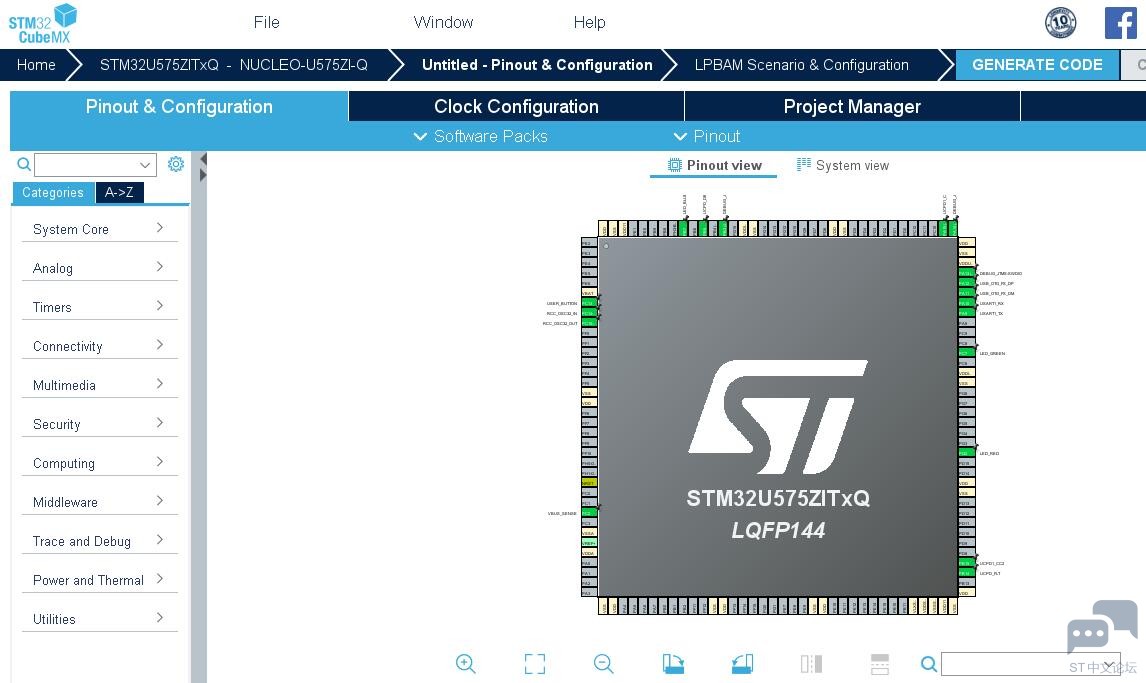Screen dimensions: 1146x683
Task: Zoom out of the pinout view
Action: click(604, 663)
